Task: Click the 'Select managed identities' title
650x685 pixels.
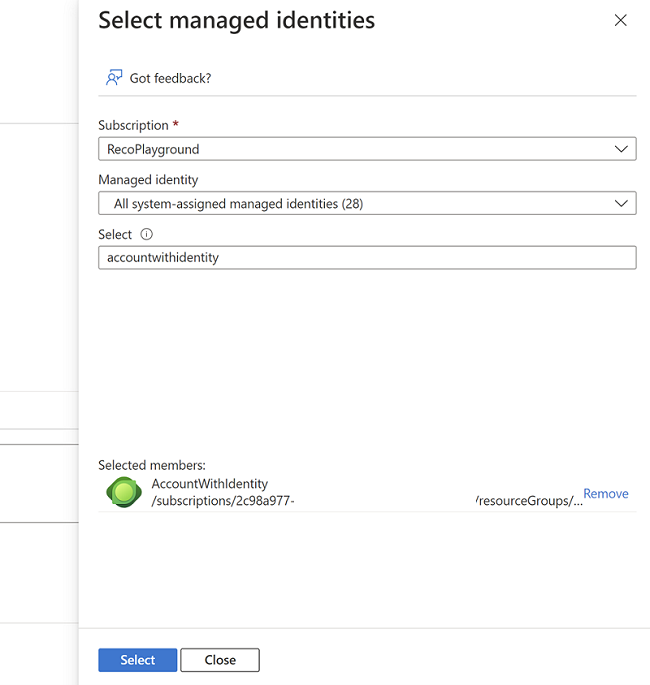Action: 237,20
